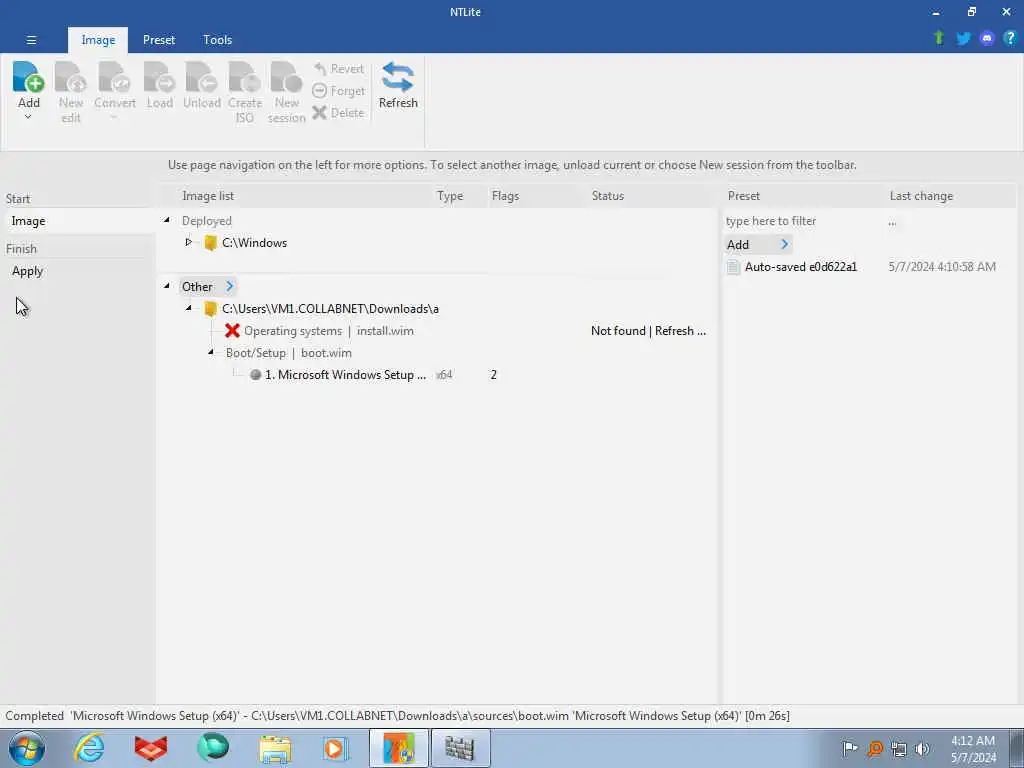Click the Load toolbar icon
Image resolution: width=1024 pixels, height=768 pixels.
pos(159,77)
